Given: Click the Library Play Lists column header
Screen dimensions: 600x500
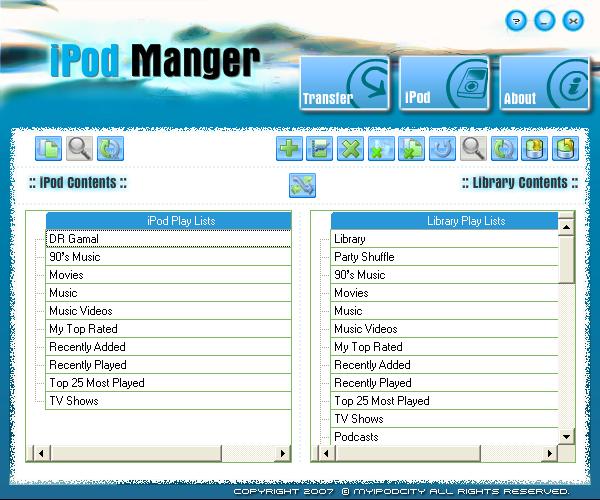Looking at the screenshot, I should (445, 221).
